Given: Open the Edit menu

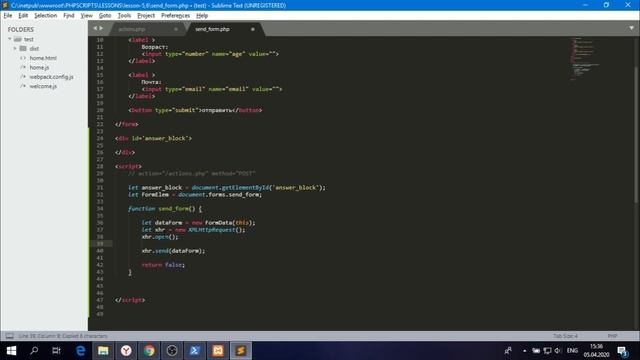Looking at the screenshot, I should (23, 16).
